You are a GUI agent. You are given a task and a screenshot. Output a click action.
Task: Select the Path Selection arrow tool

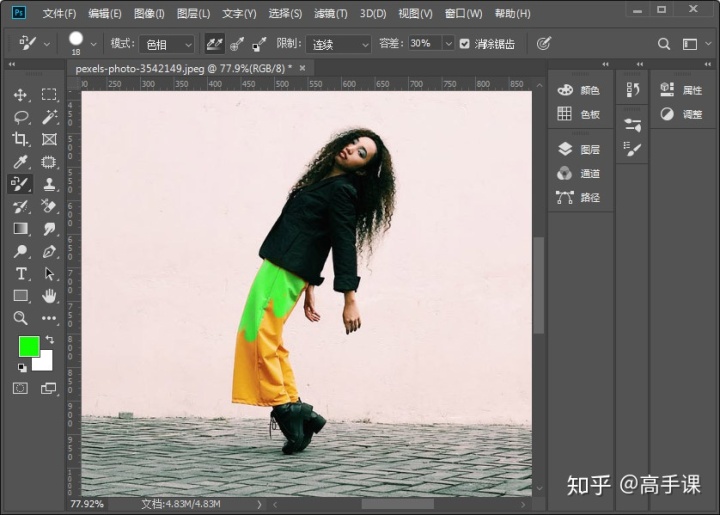(x=49, y=274)
